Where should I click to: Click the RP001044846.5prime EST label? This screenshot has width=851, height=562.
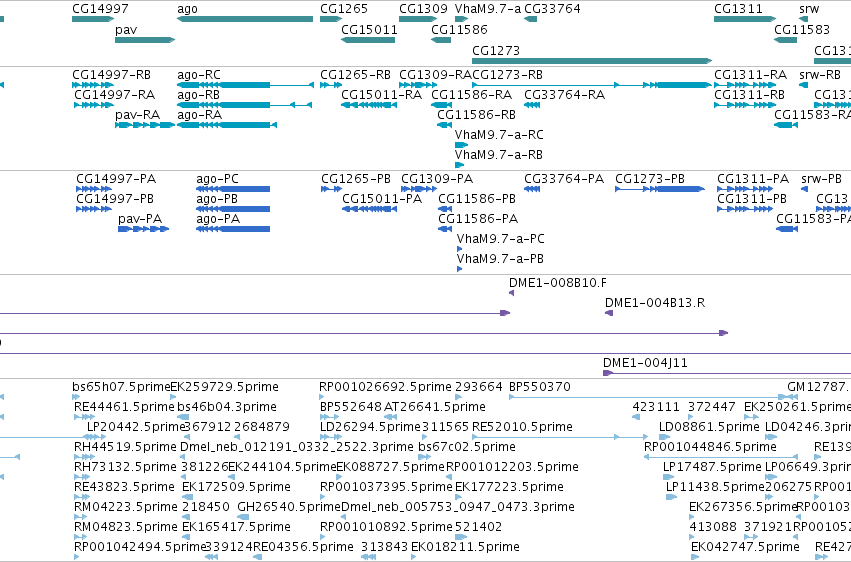pos(710,447)
